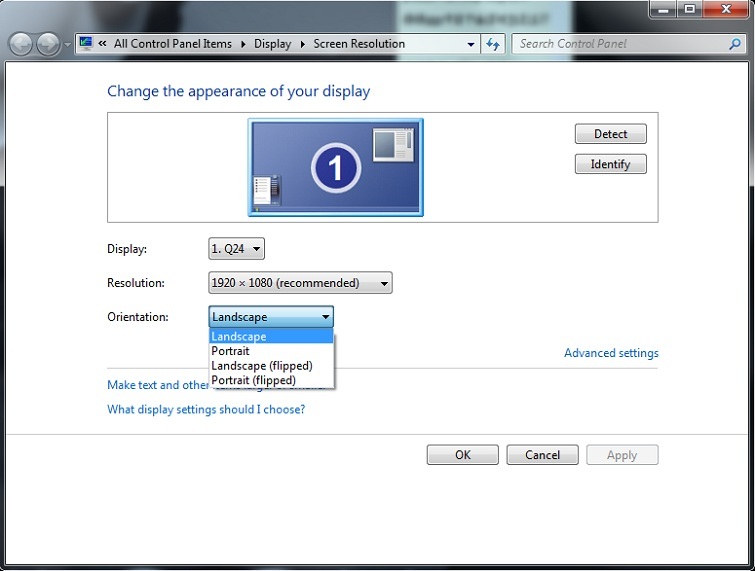Image resolution: width=755 pixels, height=571 pixels.
Task: Select monitor 1 display thumbnail
Action: (x=335, y=167)
